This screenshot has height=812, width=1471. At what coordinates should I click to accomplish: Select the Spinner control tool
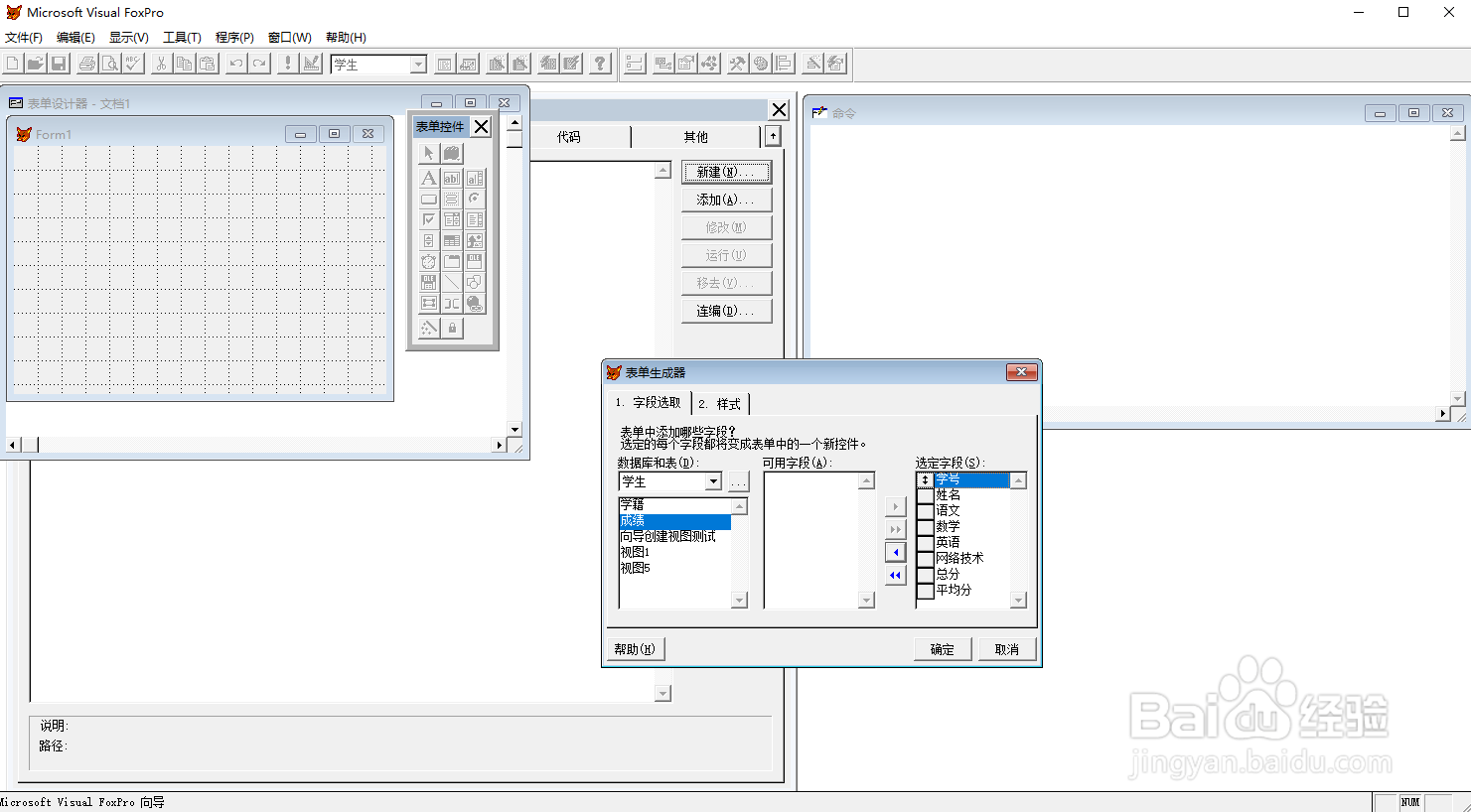point(428,240)
